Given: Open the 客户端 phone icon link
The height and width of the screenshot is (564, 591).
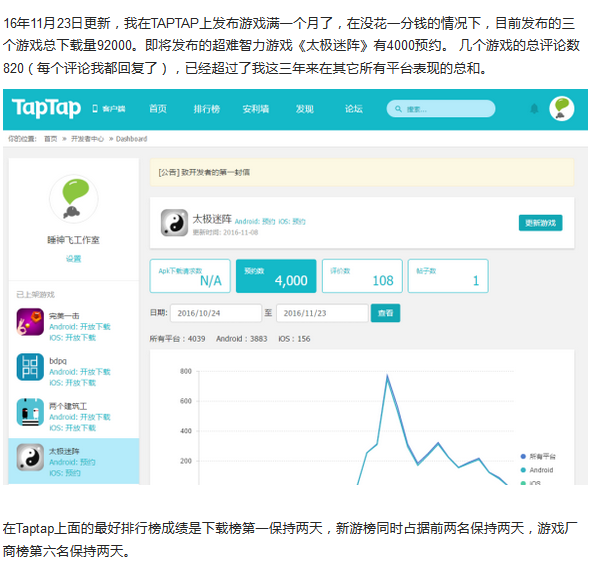Looking at the screenshot, I should point(109,109).
